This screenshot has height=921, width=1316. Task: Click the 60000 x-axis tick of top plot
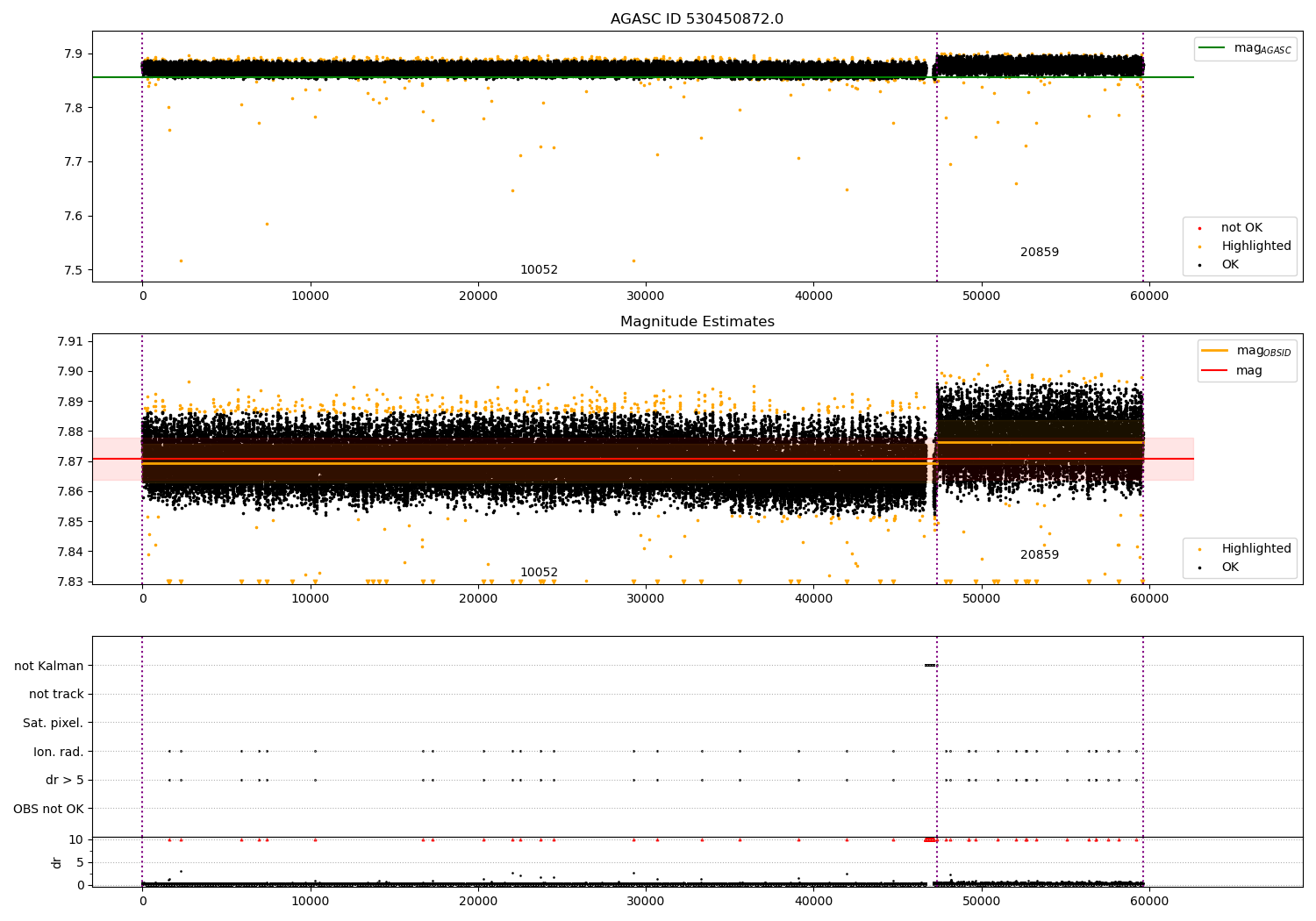[x=1149, y=296]
